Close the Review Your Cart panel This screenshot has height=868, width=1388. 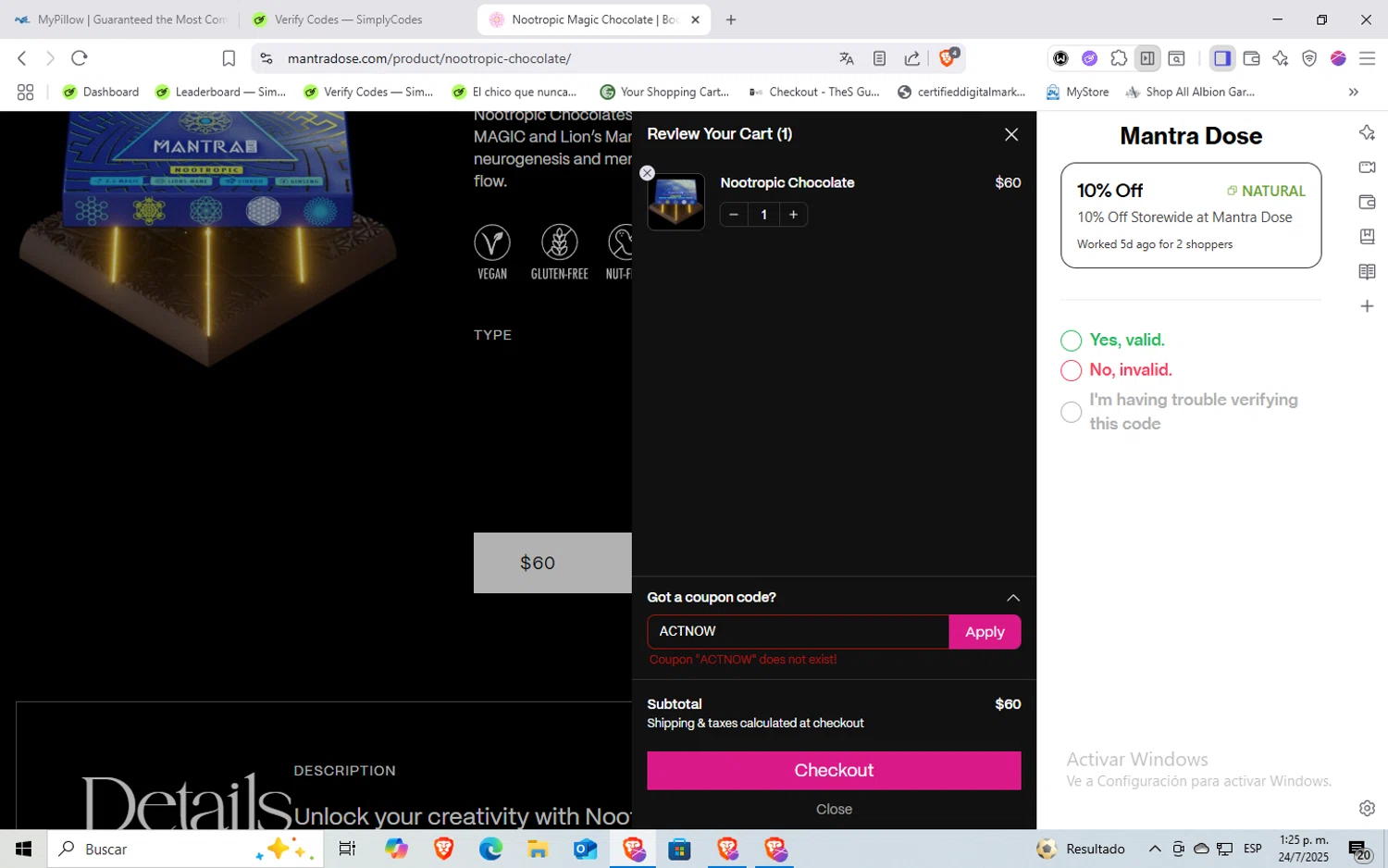[x=1011, y=134]
